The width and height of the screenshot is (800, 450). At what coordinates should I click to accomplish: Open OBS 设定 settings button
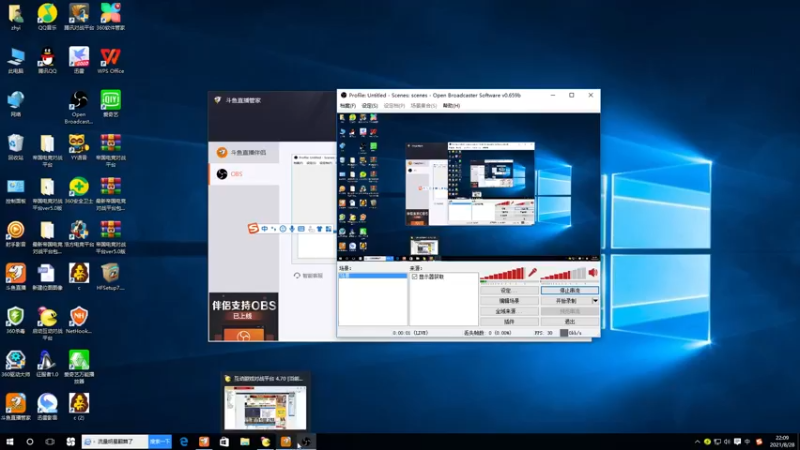pos(509,290)
